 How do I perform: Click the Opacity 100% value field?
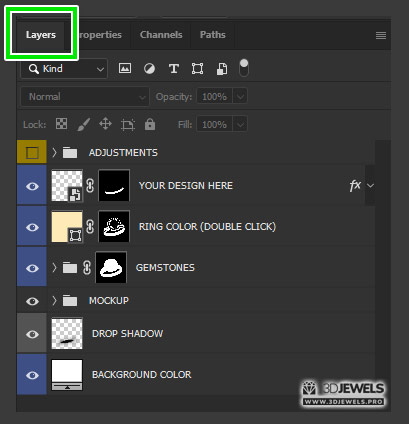[215, 97]
